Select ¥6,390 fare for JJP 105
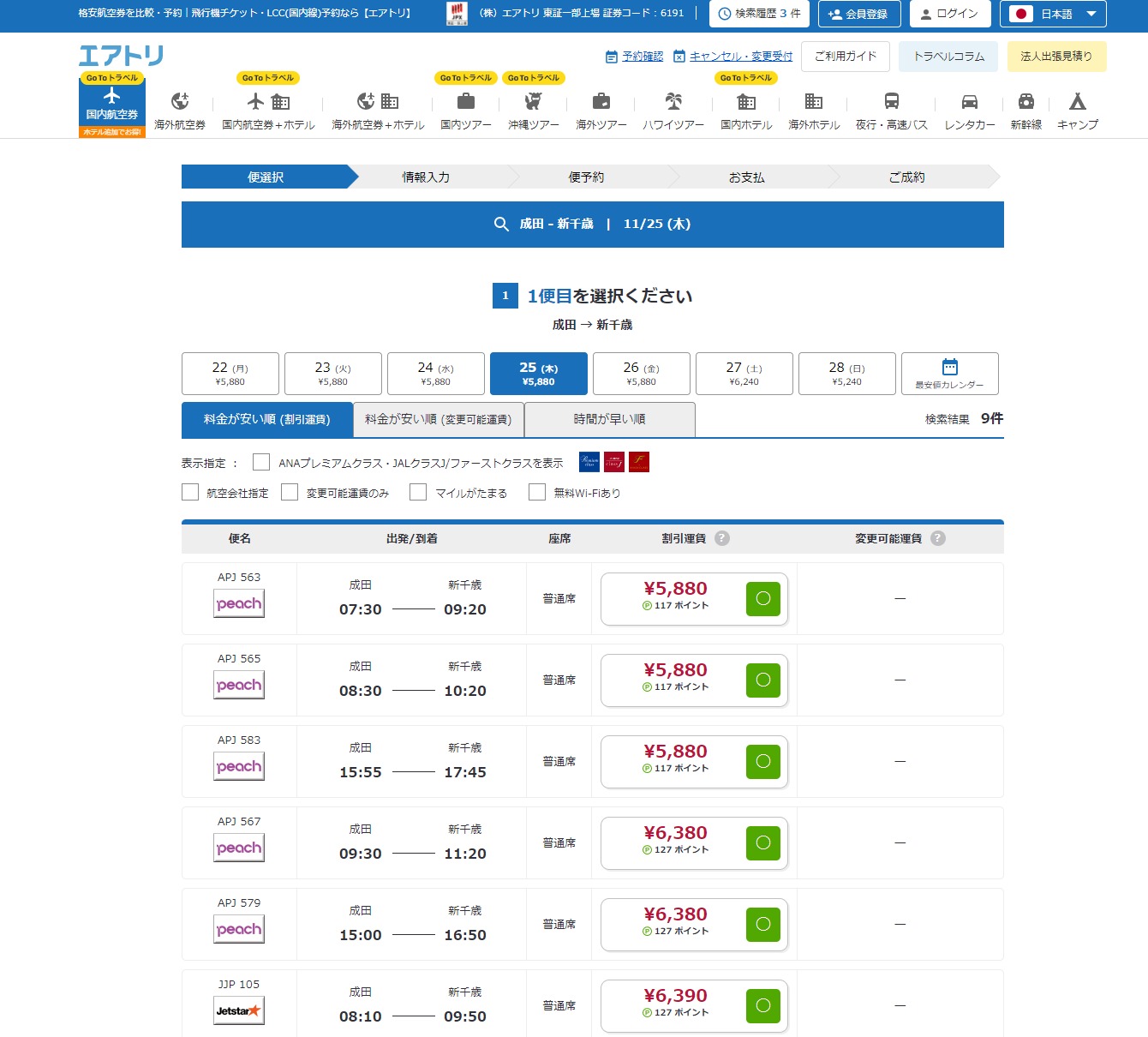 pos(694,1005)
